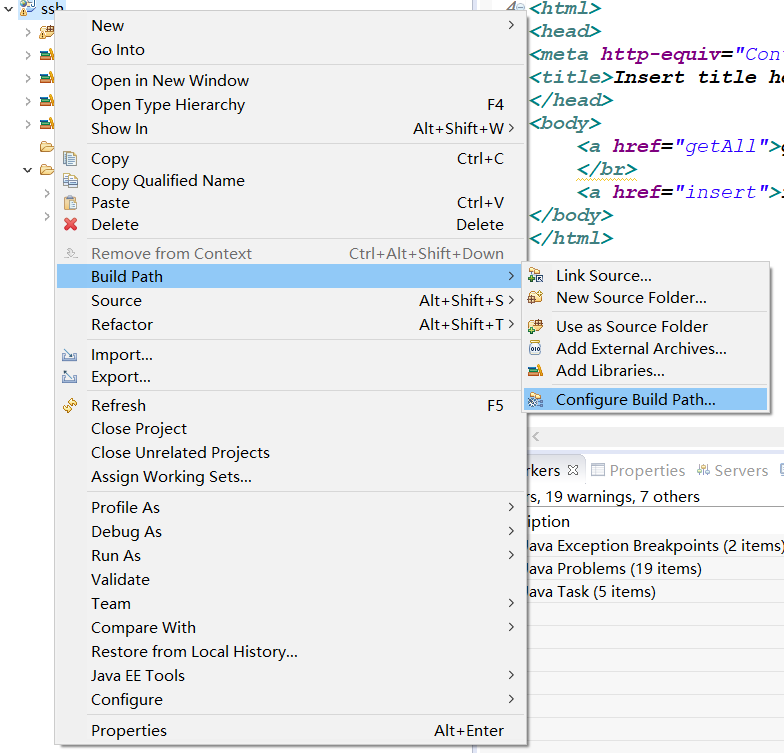Choose New Source Folder... in submenu
The image size is (784, 753).
pyautogui.click(x=646, y=298)
